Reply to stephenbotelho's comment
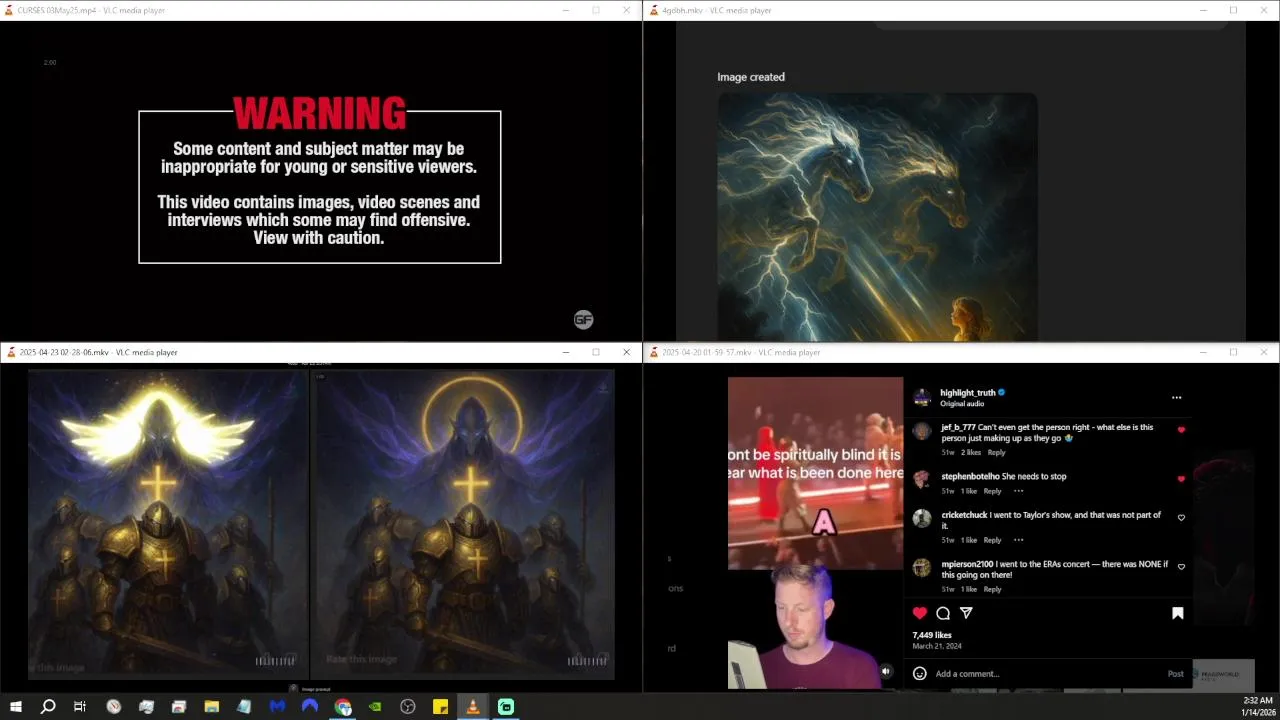This screenshot has height=720, width=1280. 992,491
